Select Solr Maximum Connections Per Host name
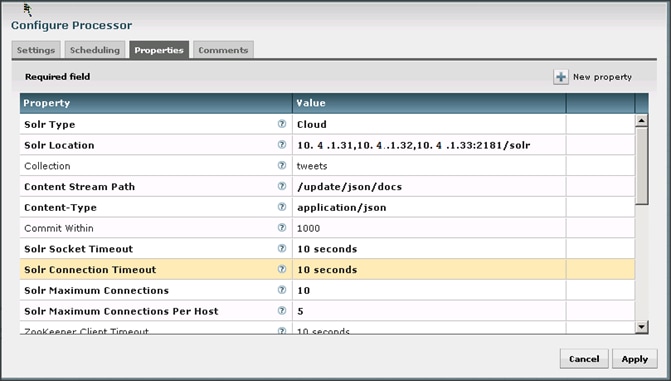This screenshot has width=671, height=381. tap(121, 311)
